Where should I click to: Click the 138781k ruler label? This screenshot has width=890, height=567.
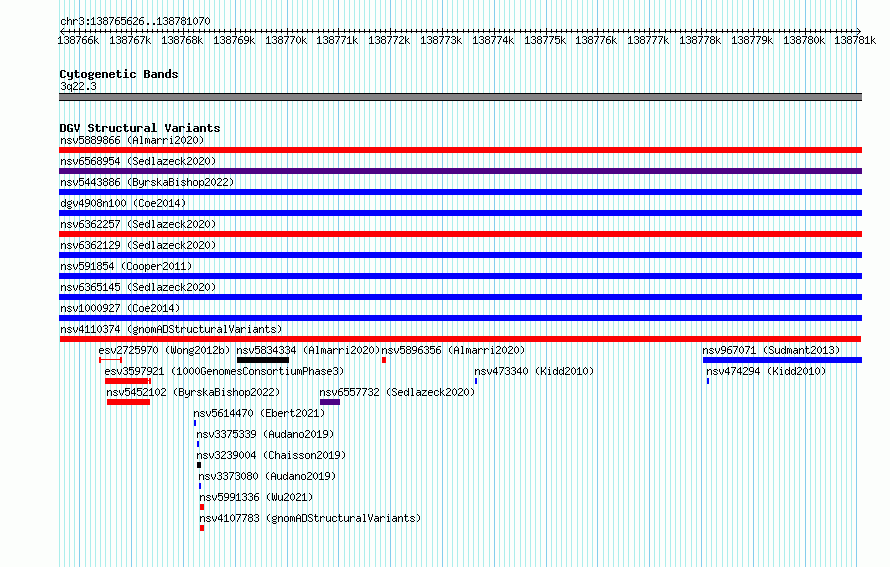(855, 40)
